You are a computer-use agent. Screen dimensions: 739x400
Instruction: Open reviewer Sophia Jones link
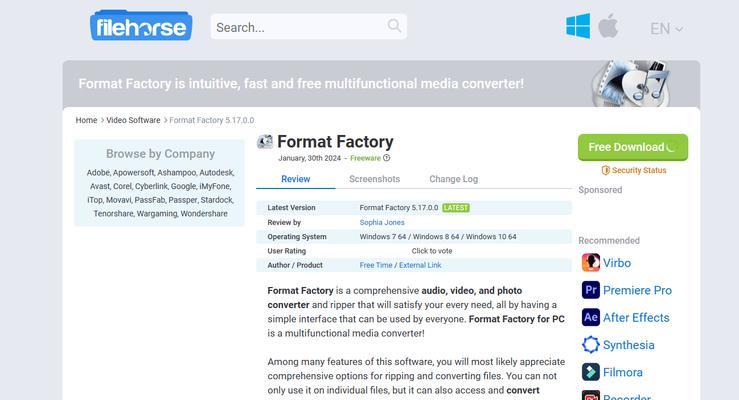click(x=382, y=222)
